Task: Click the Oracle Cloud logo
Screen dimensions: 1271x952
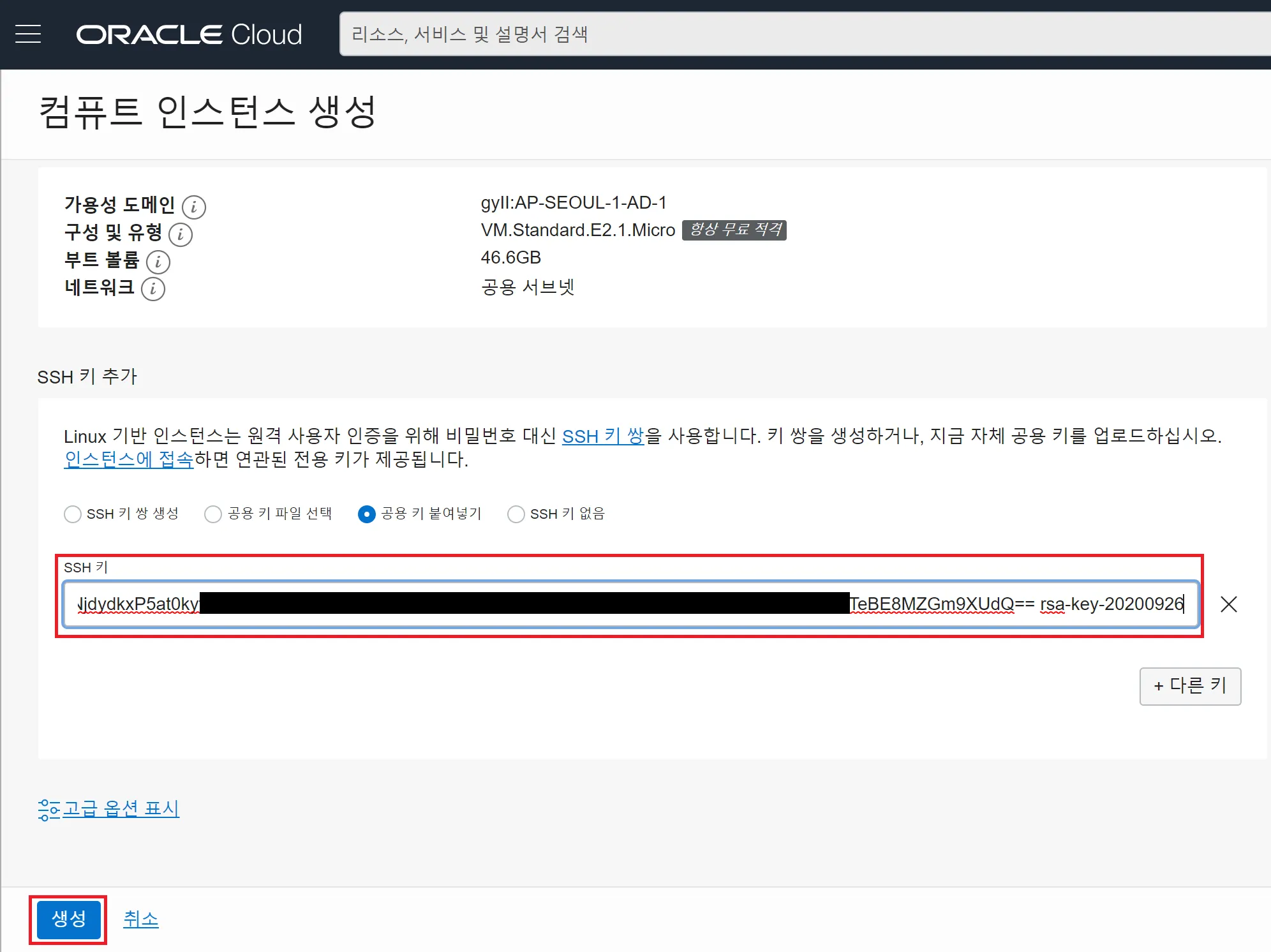Action: click(189, 34)
